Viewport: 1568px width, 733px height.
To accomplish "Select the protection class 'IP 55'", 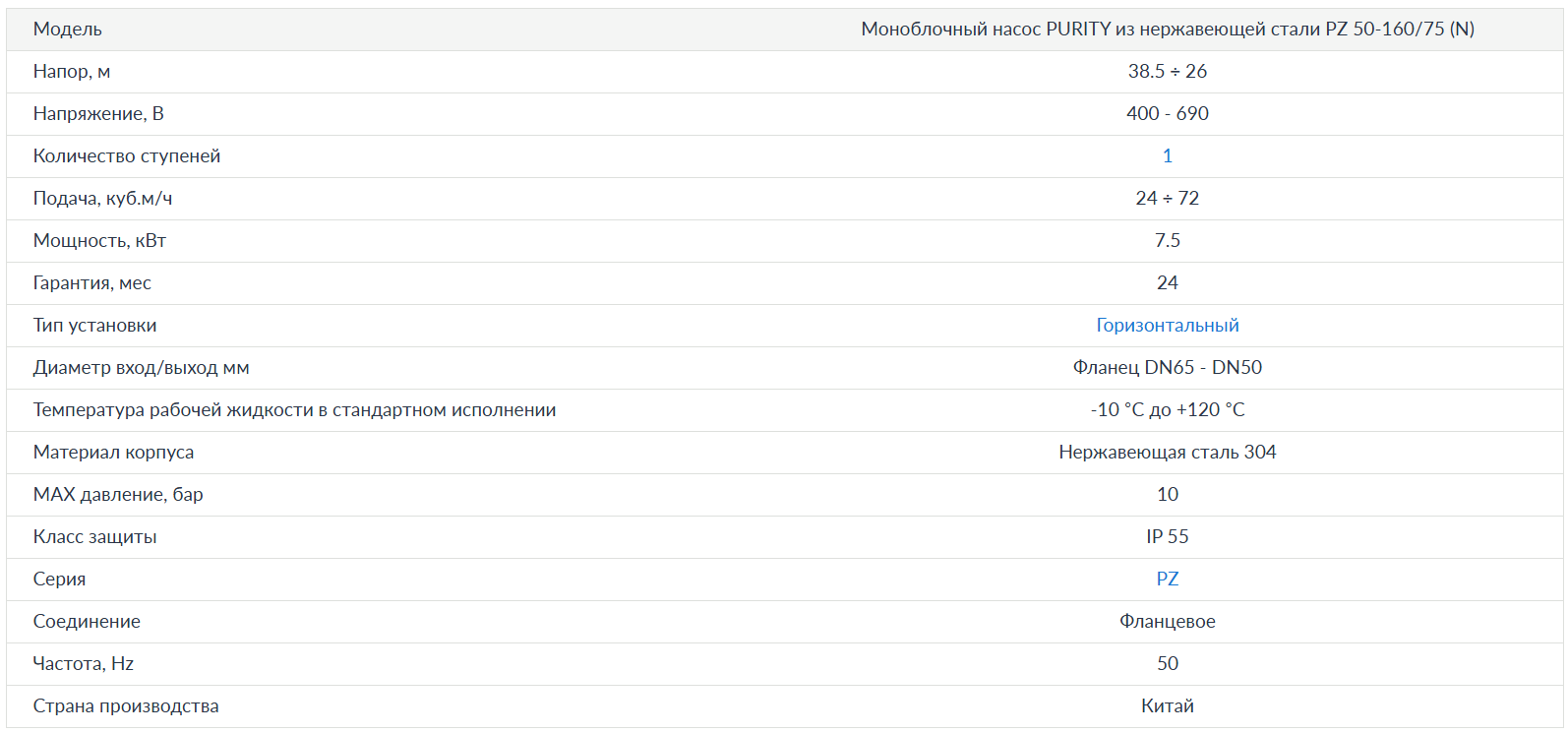I will (1167, 536).
